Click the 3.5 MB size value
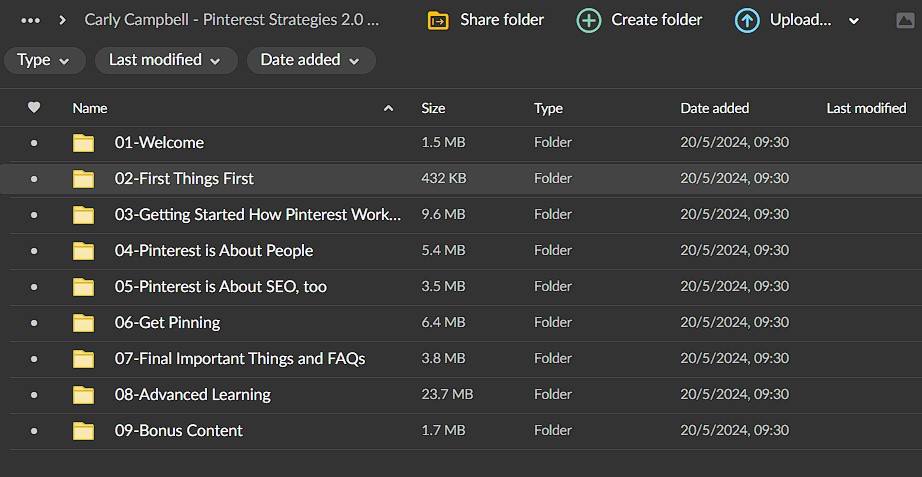922x477 pixels. (x=443, y=286)
